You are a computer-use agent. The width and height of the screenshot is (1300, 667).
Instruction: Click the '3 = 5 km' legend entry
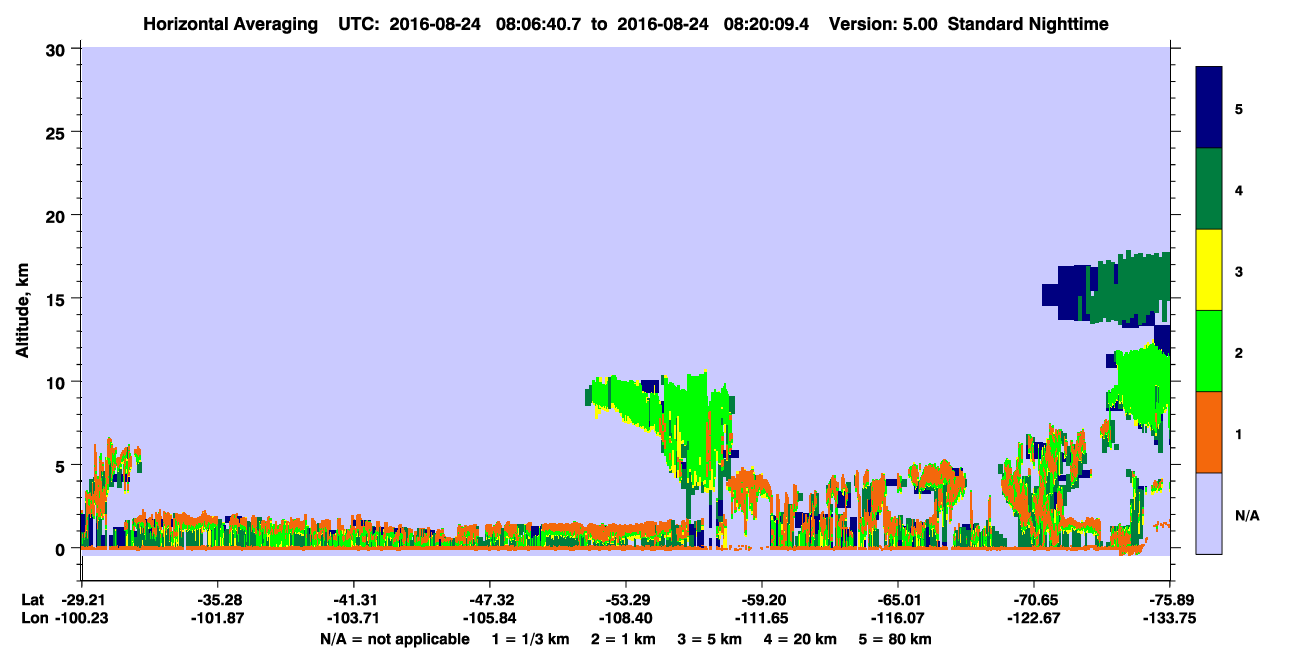710,638
